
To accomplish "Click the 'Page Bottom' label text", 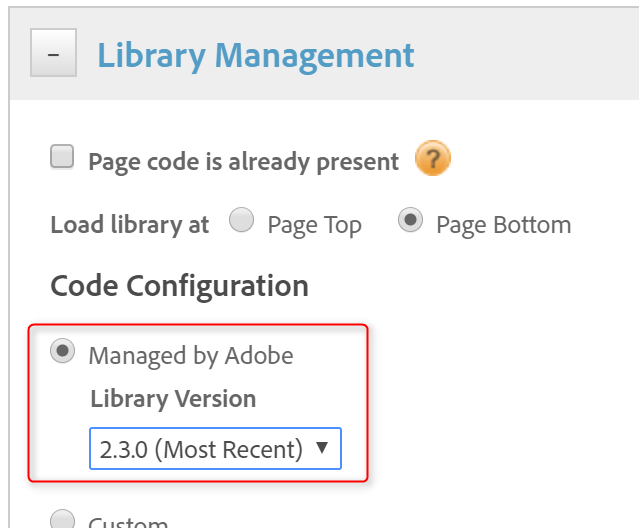I will [x=503, y=225].
